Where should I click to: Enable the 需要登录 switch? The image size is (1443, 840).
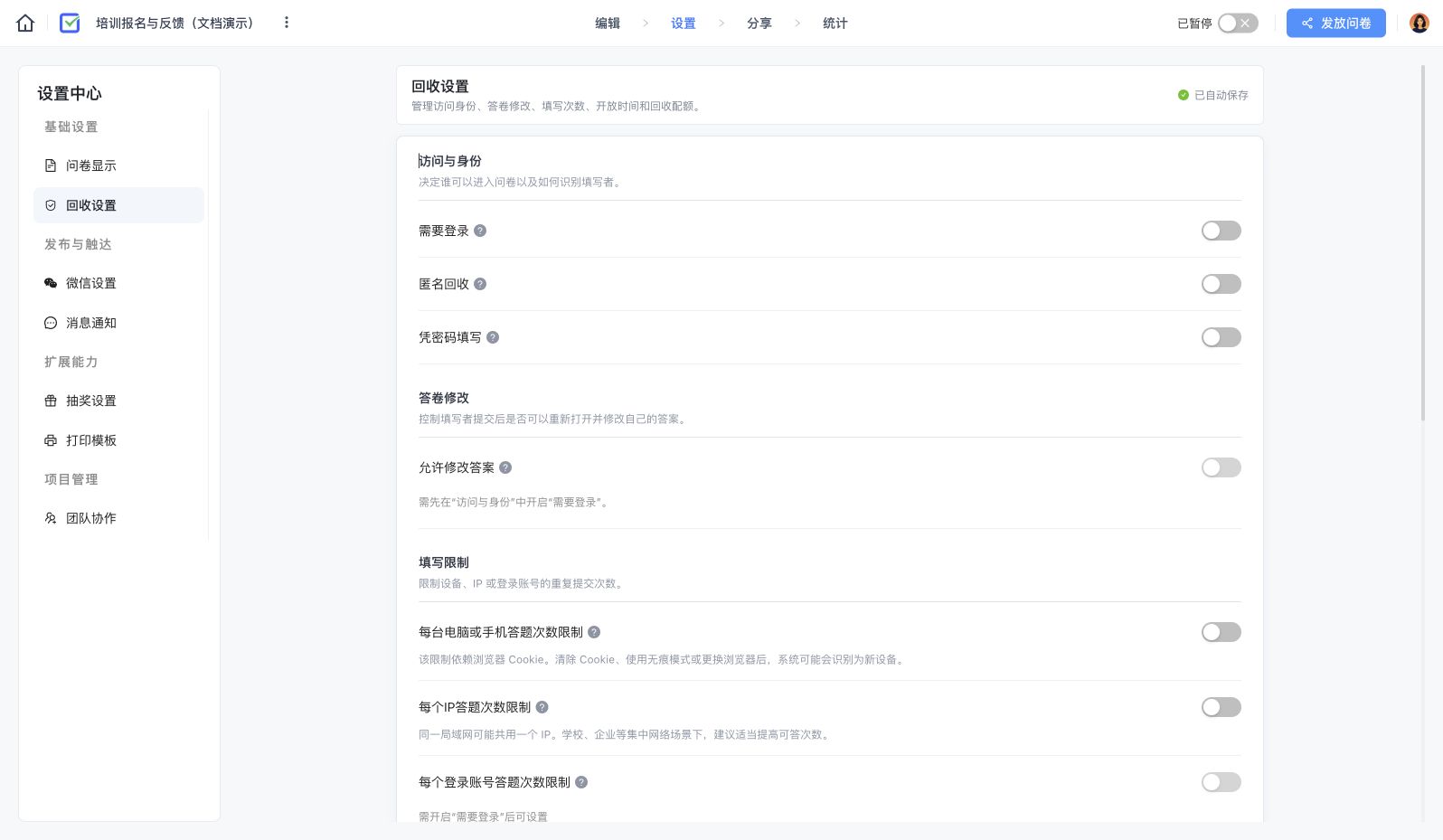tap(1221, 231)
